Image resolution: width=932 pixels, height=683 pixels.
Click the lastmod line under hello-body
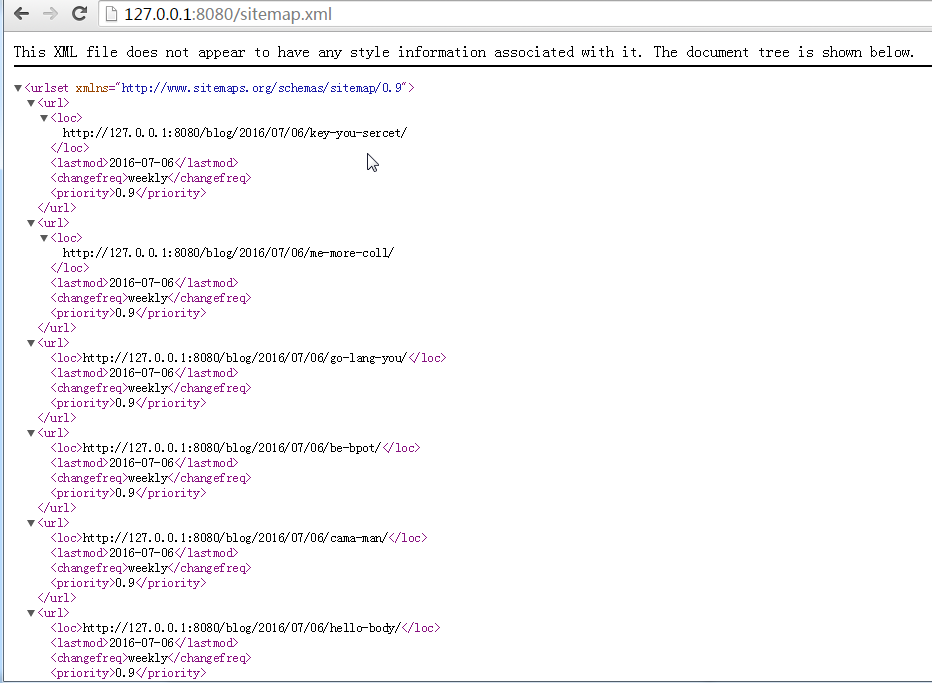144,643
